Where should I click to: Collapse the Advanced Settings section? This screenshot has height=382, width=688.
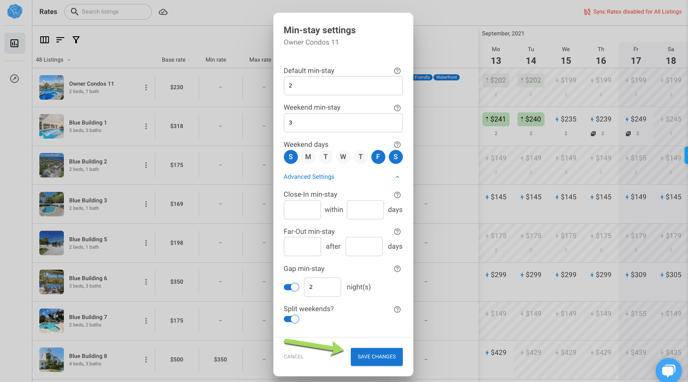click(x=397, y=177)
